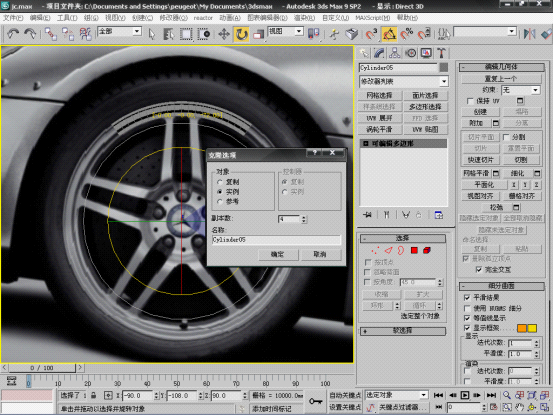Click the Arc Rotate viewport icon
This screenshot has height=415, width=553.
[x=531, y=407]
